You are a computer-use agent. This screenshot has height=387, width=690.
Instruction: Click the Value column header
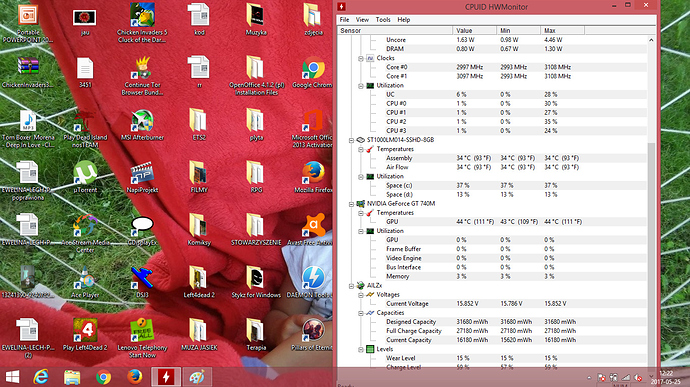pos(474,30)
